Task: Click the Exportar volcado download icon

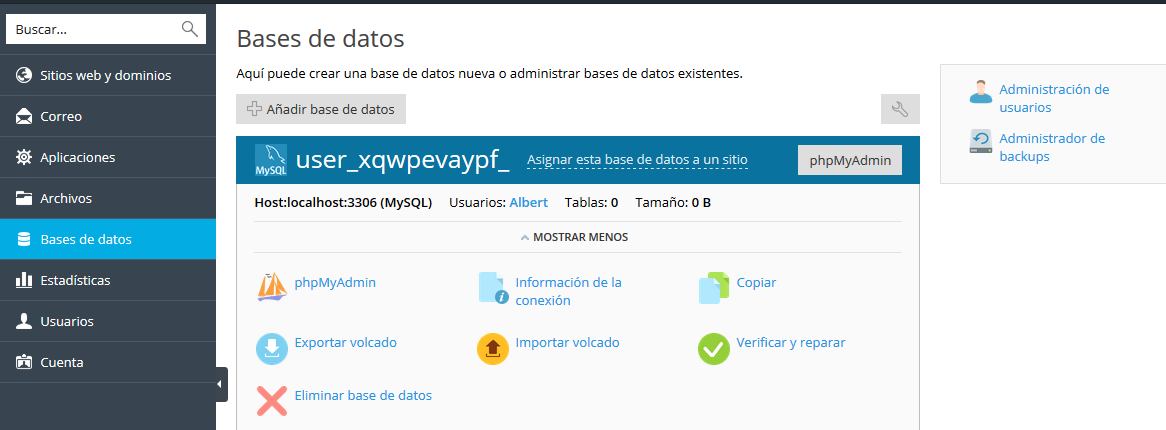Action: pos(272,347)
